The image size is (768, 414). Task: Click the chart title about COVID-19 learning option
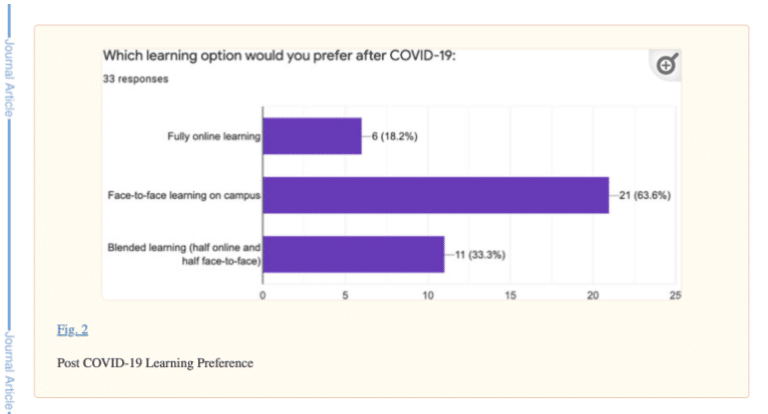279,56
